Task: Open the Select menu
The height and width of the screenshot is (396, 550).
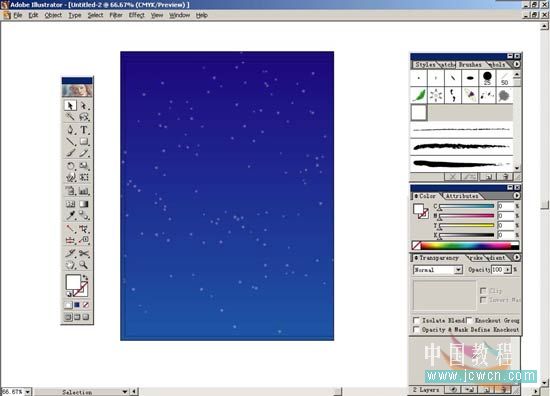Action: pyautogui.click(x=95, y=15)
